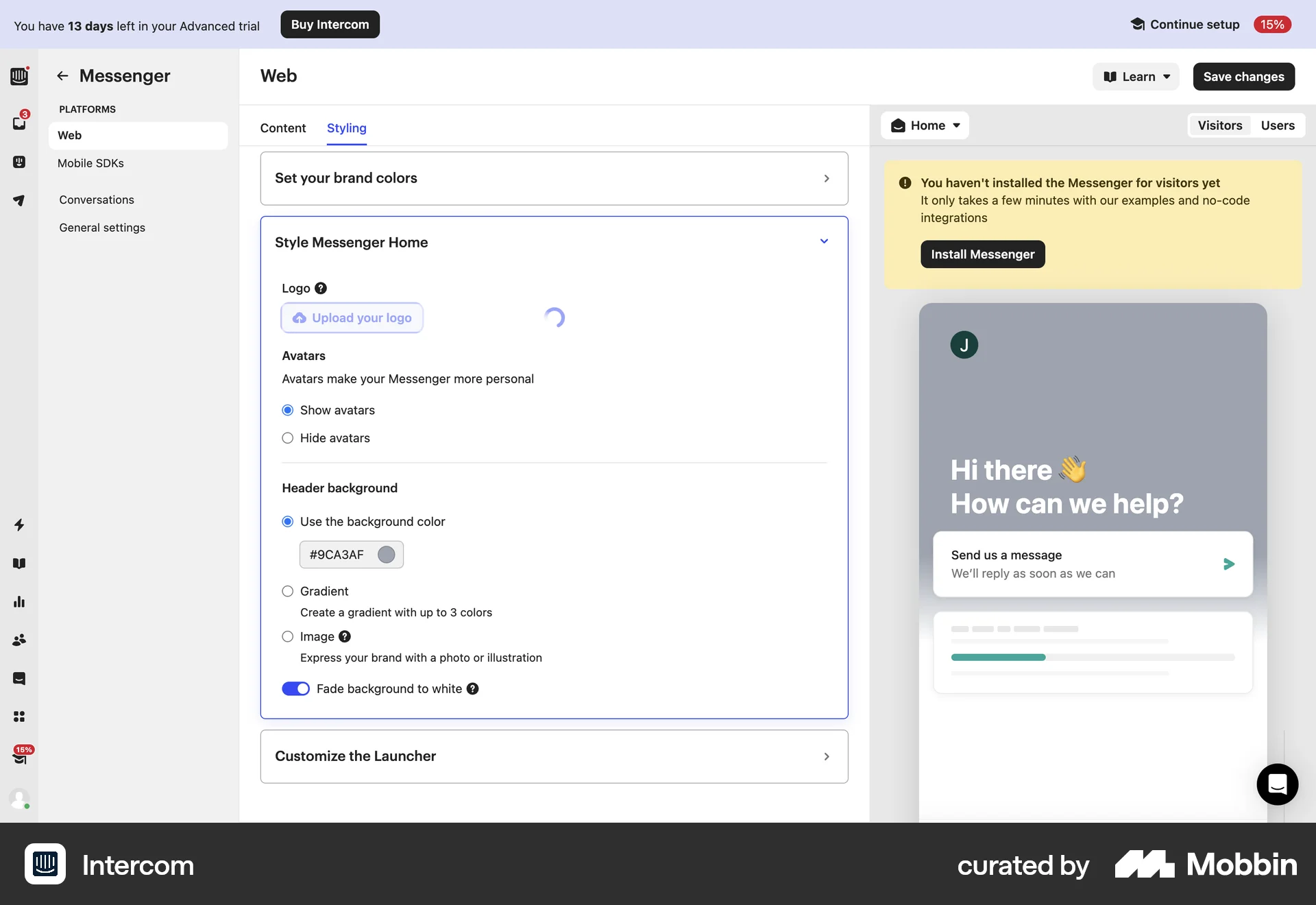Select the lightning Automation icon

pos(19,525)
